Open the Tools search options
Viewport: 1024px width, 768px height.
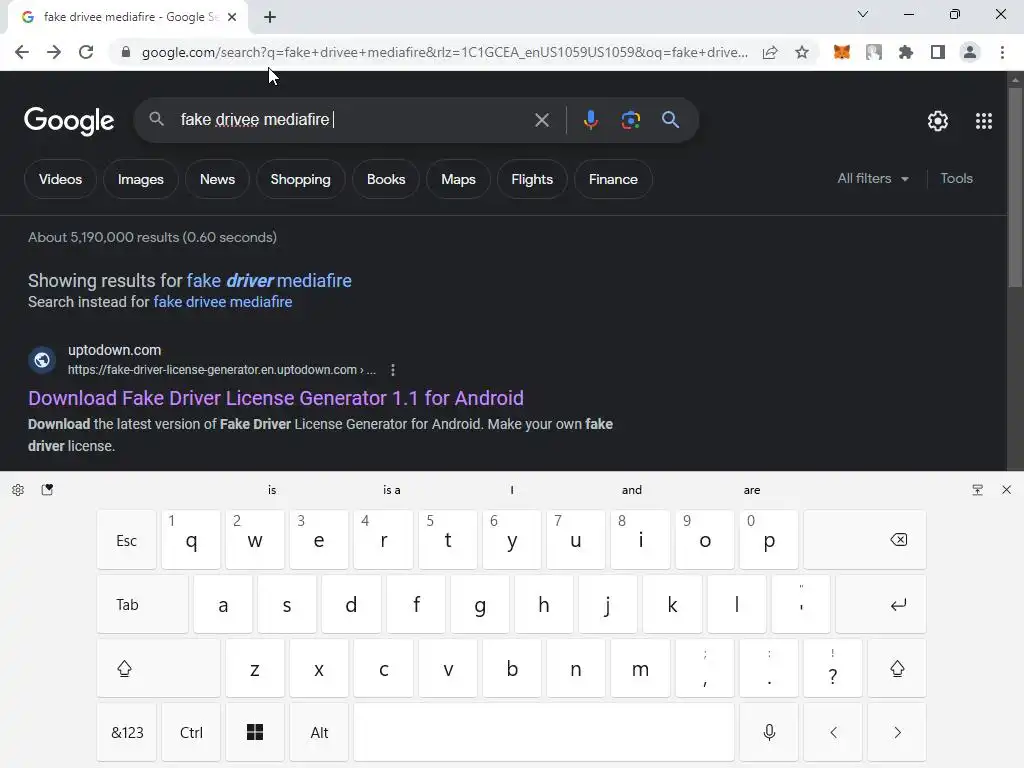pyautogui.click(x=956, y=178)
